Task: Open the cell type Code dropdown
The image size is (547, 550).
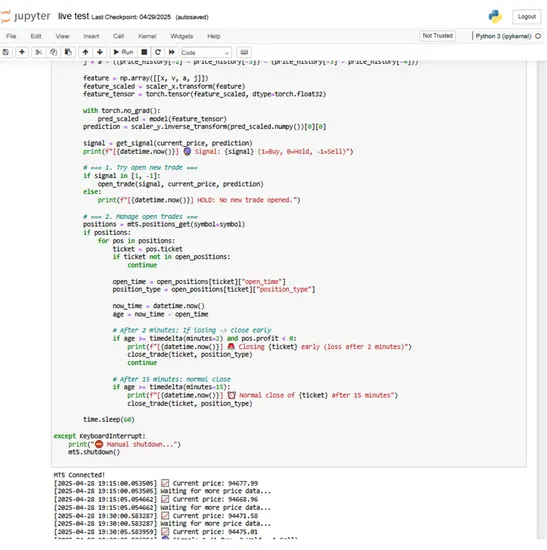Action: tap(206, 53)
